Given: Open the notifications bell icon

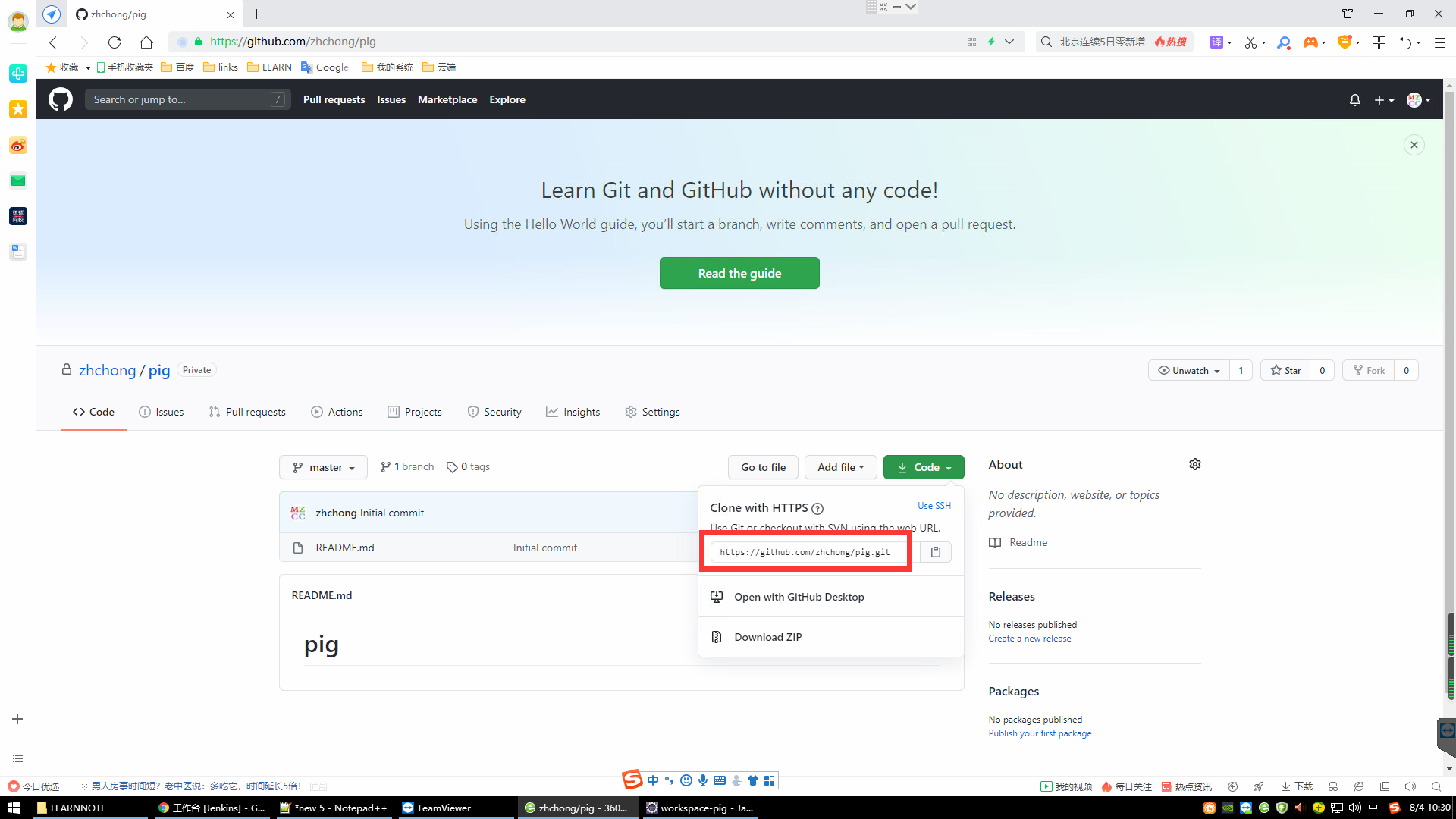Looking at the screenshot, I should 1355,100.
